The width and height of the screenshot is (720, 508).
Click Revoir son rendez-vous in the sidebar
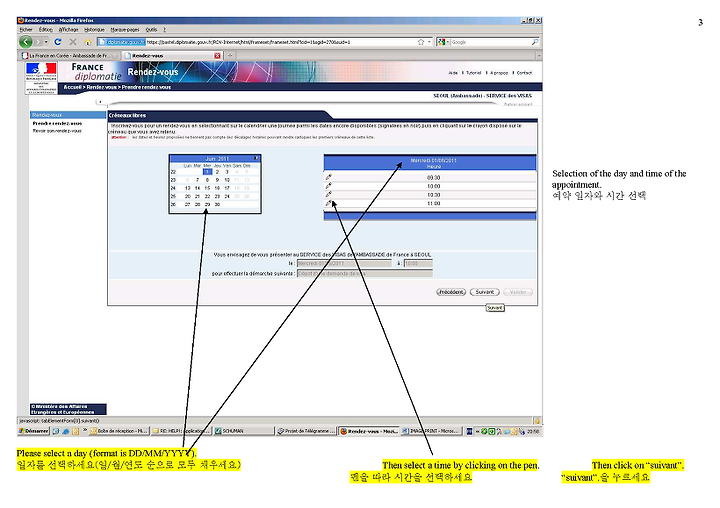(57, 131)
